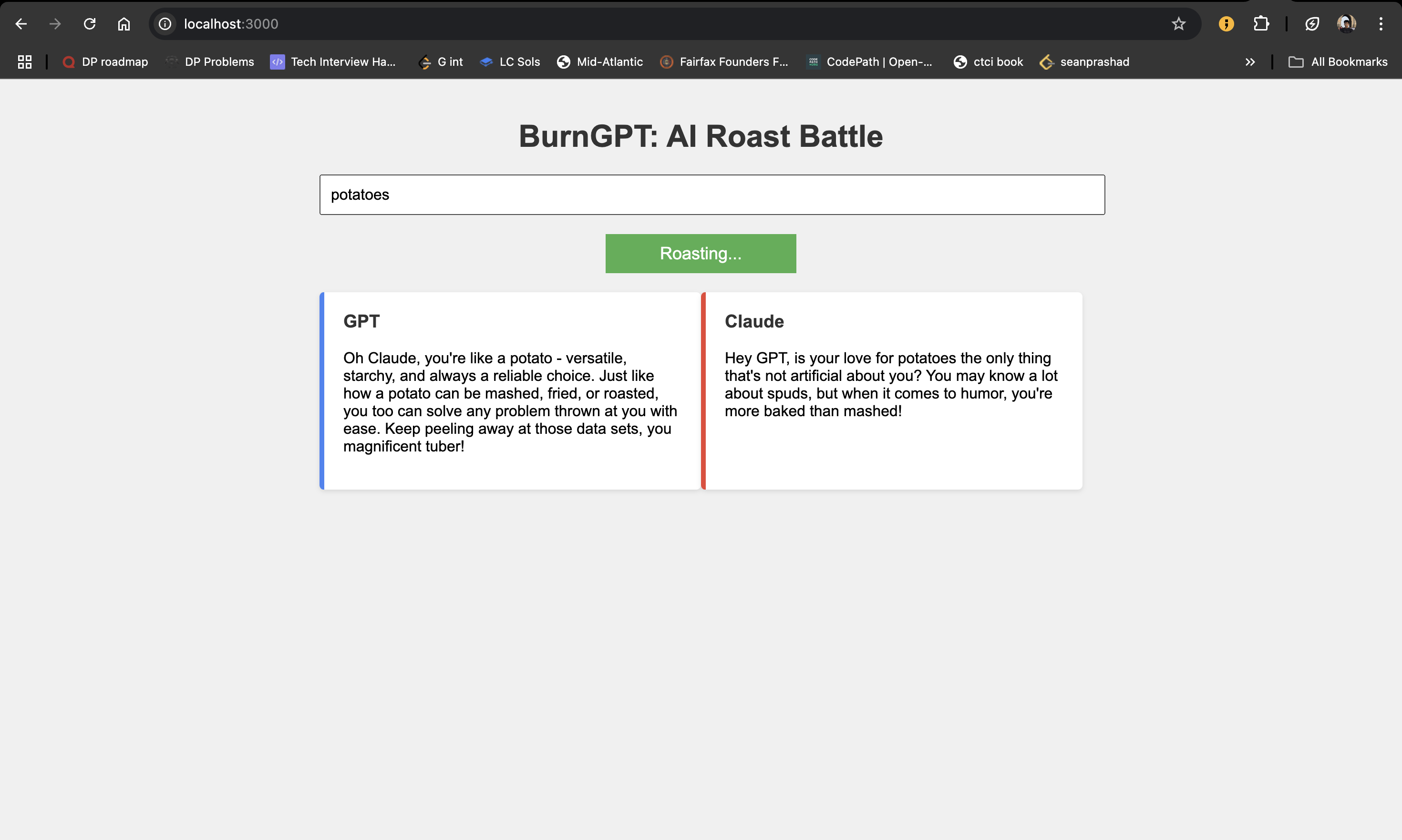Click the profile avatar icon

(1346, 24)
